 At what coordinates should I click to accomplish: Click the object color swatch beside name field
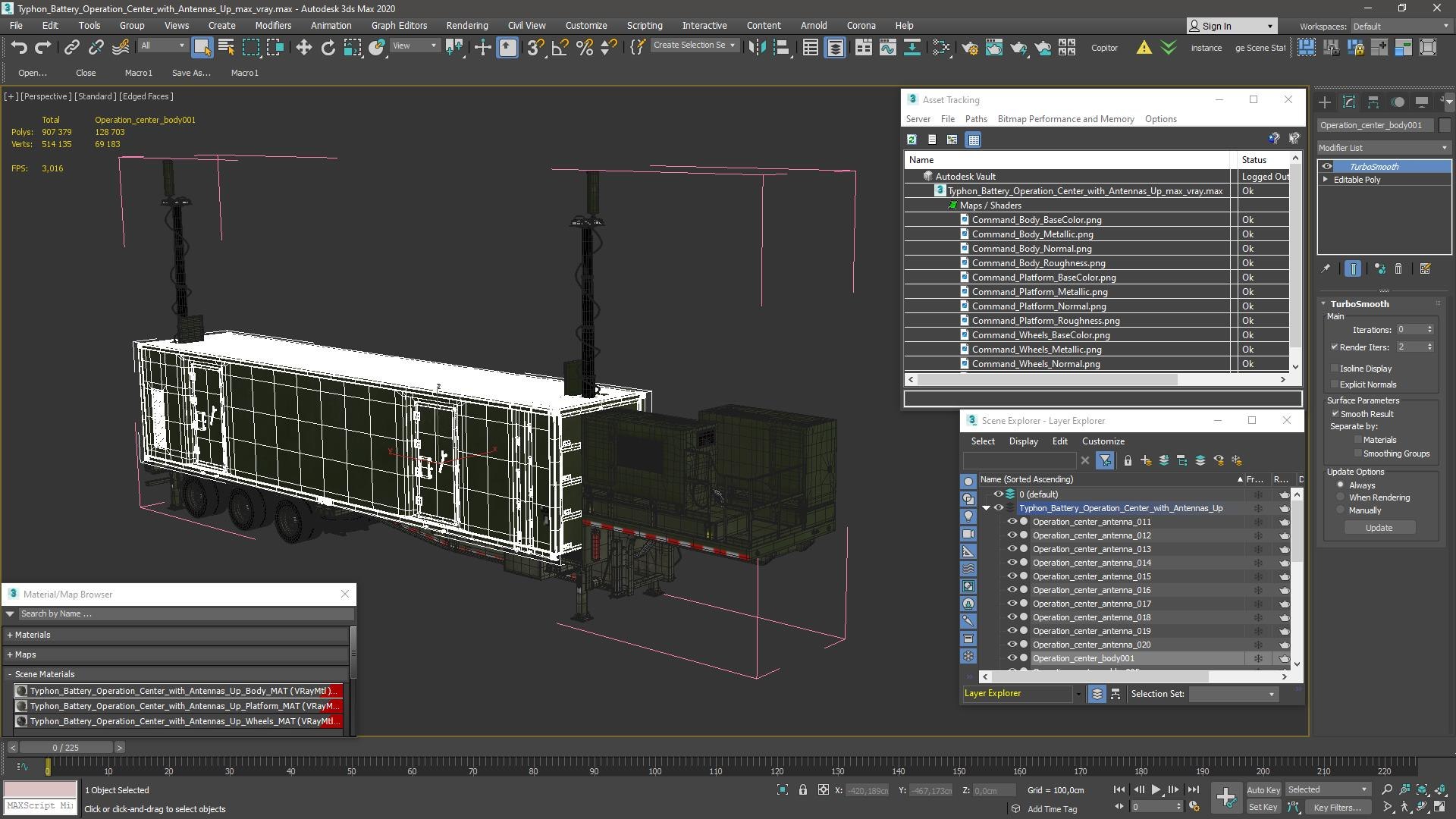1445,125
